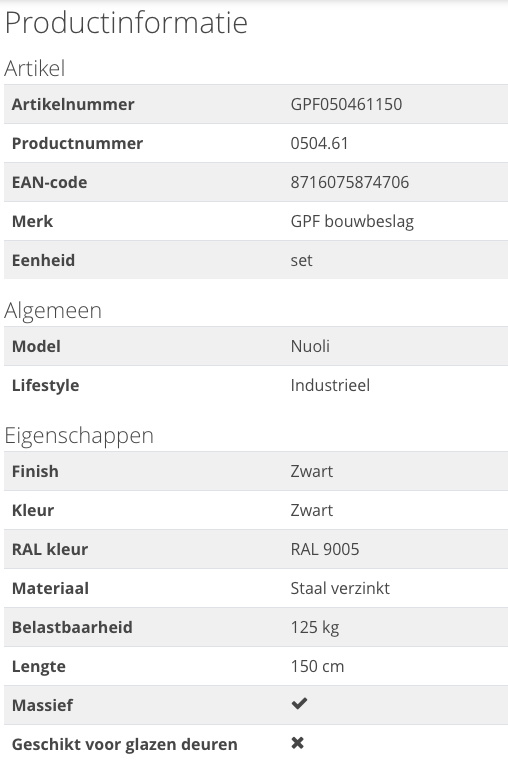Image resolution: width=508 pixels, height=760 pixels.
Task: Click the Nuoli model value
Action: pyautogui.click(x=310, y=346)
